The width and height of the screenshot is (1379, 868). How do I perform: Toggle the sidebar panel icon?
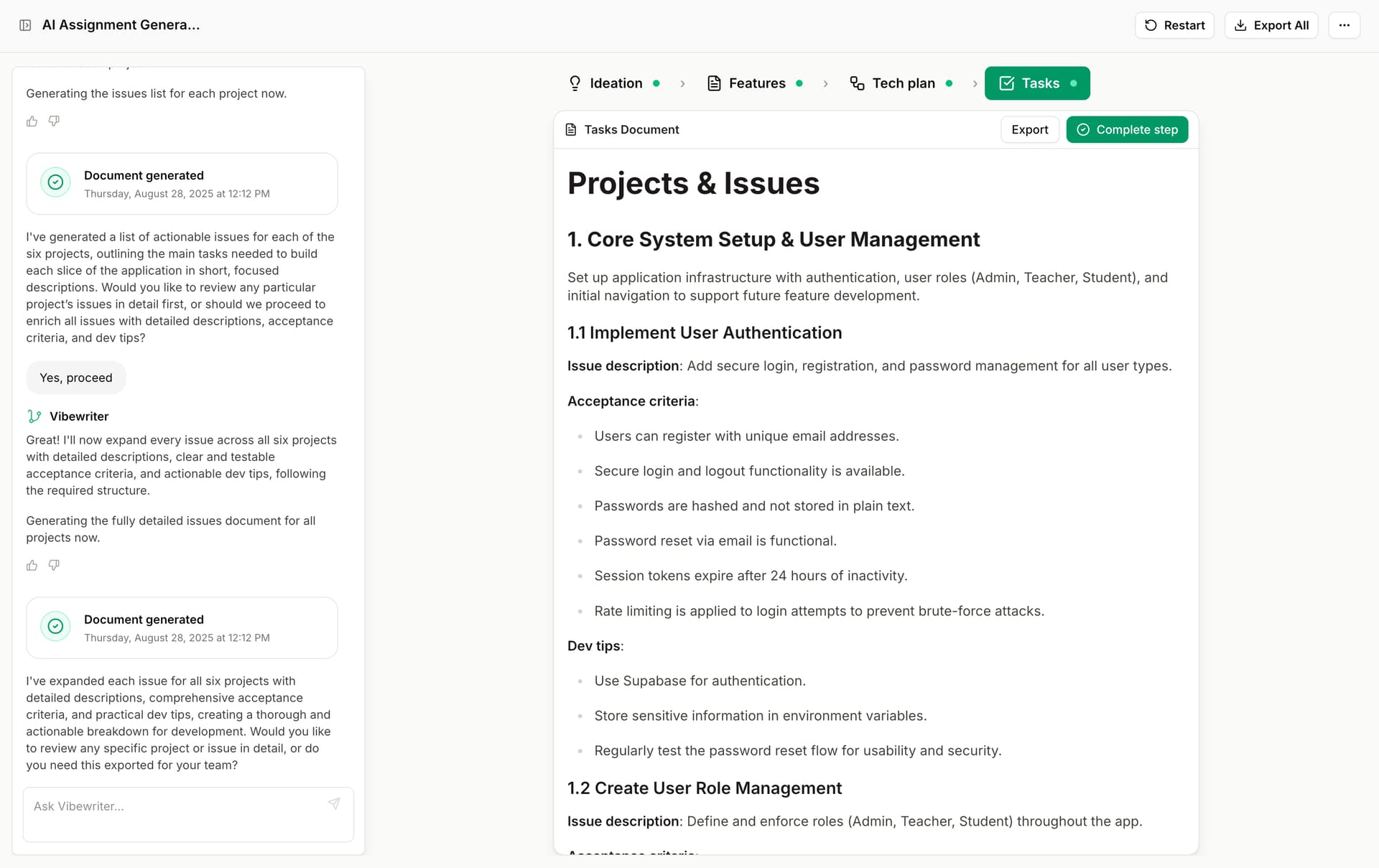(x=25, y=25)
